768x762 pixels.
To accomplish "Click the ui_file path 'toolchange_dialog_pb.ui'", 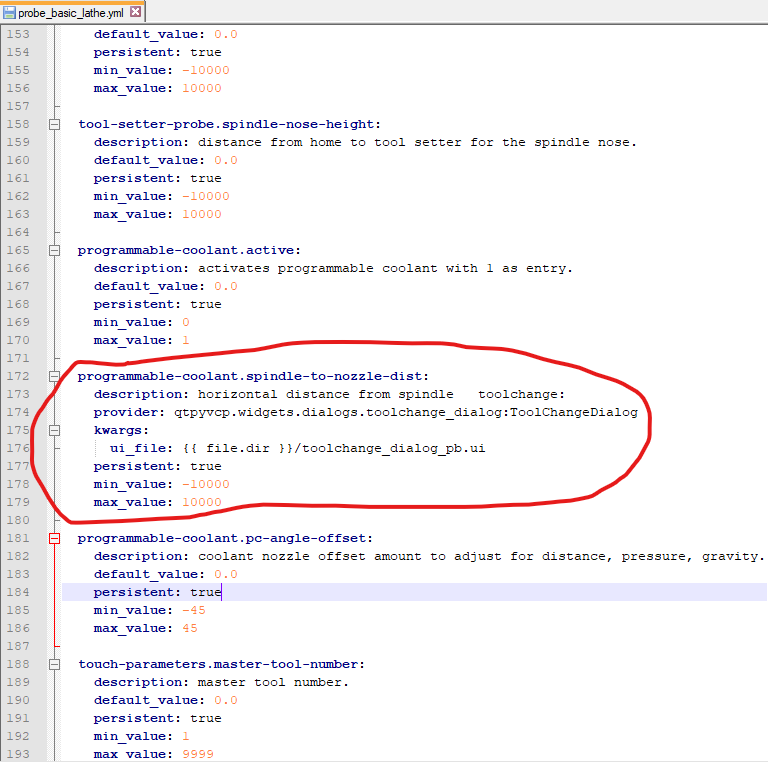I will [x=394, y=449].
